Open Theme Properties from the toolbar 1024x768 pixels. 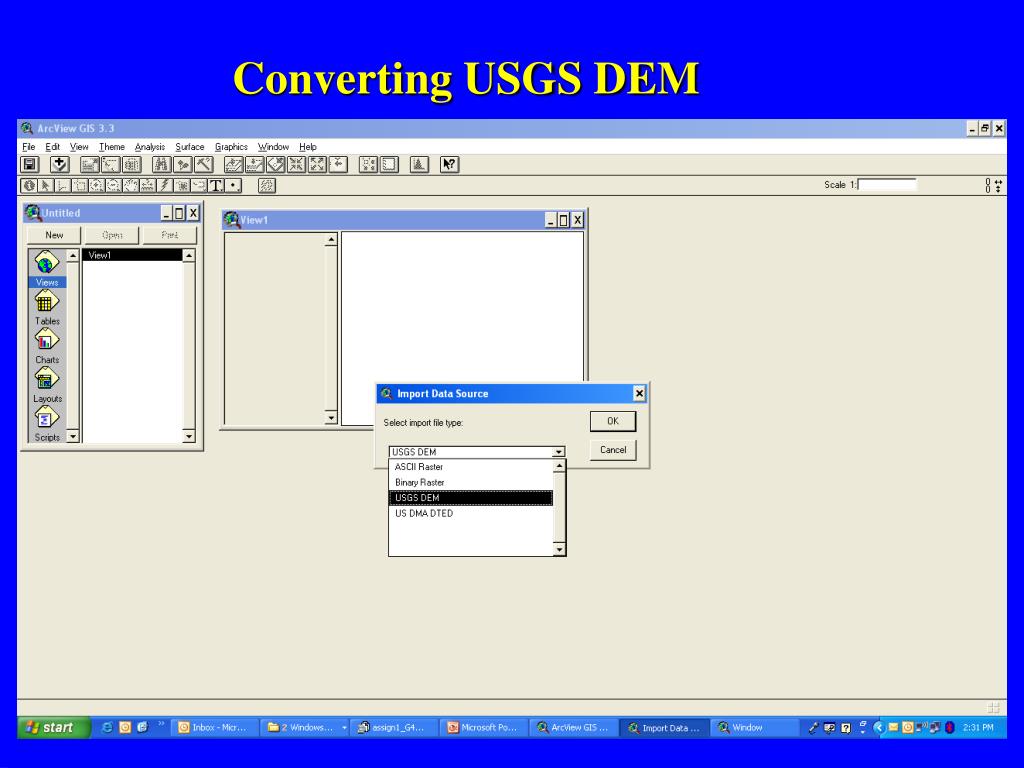[x=89, y=165]
